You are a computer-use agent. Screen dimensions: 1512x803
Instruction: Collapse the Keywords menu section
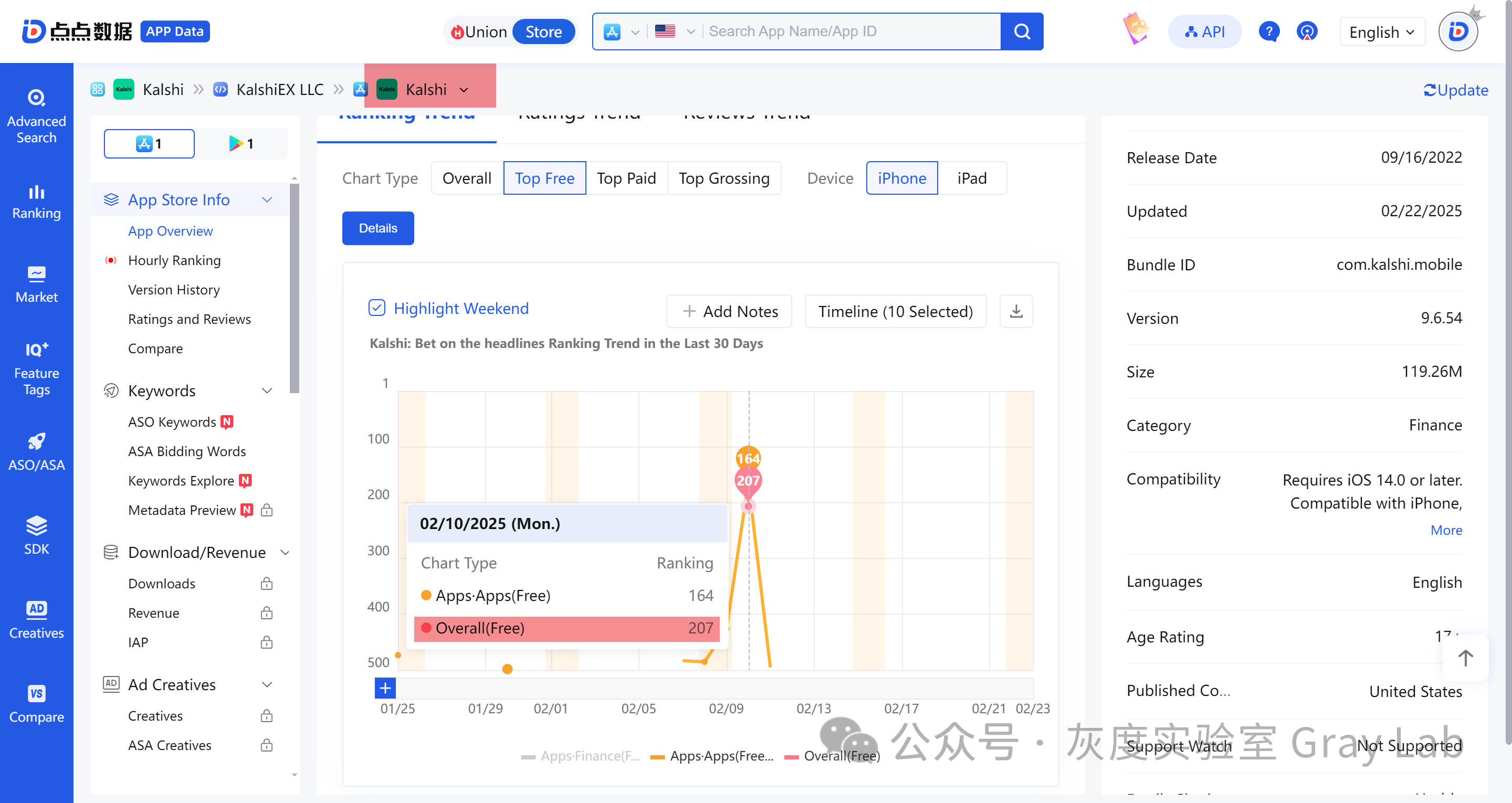click(267, 391)
